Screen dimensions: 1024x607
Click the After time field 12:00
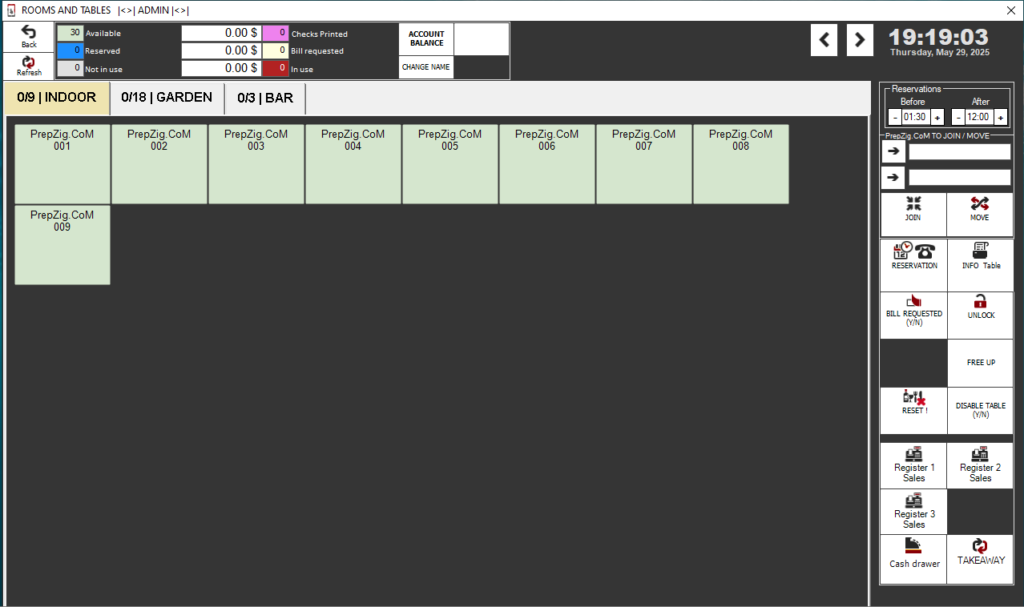point(979,117)
